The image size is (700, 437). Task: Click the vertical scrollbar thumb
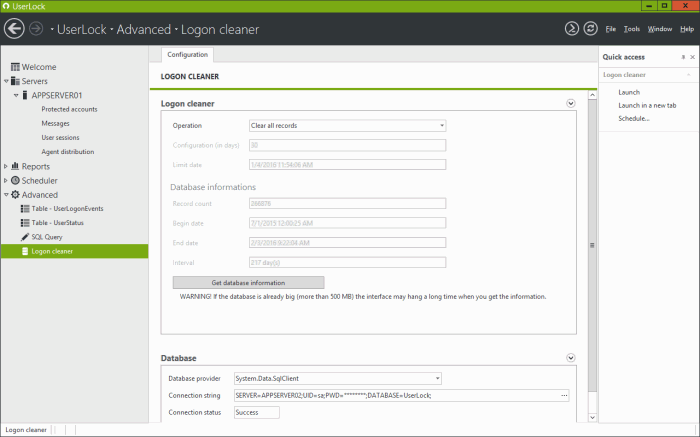coord(592,246)
